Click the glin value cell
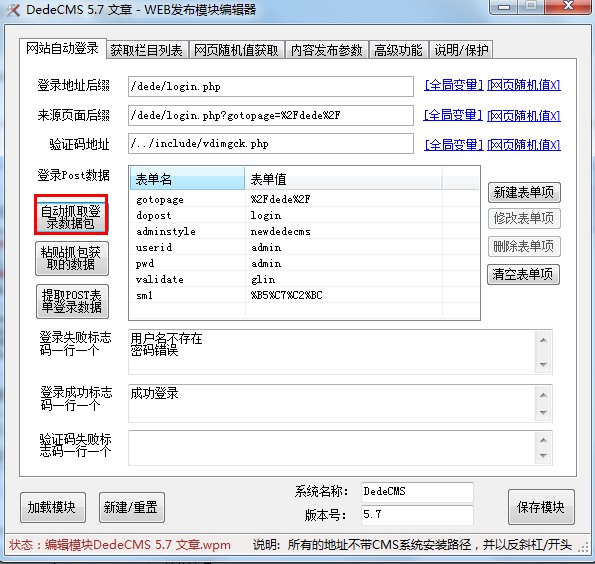 pyautogui.click(x=343, y=279)
